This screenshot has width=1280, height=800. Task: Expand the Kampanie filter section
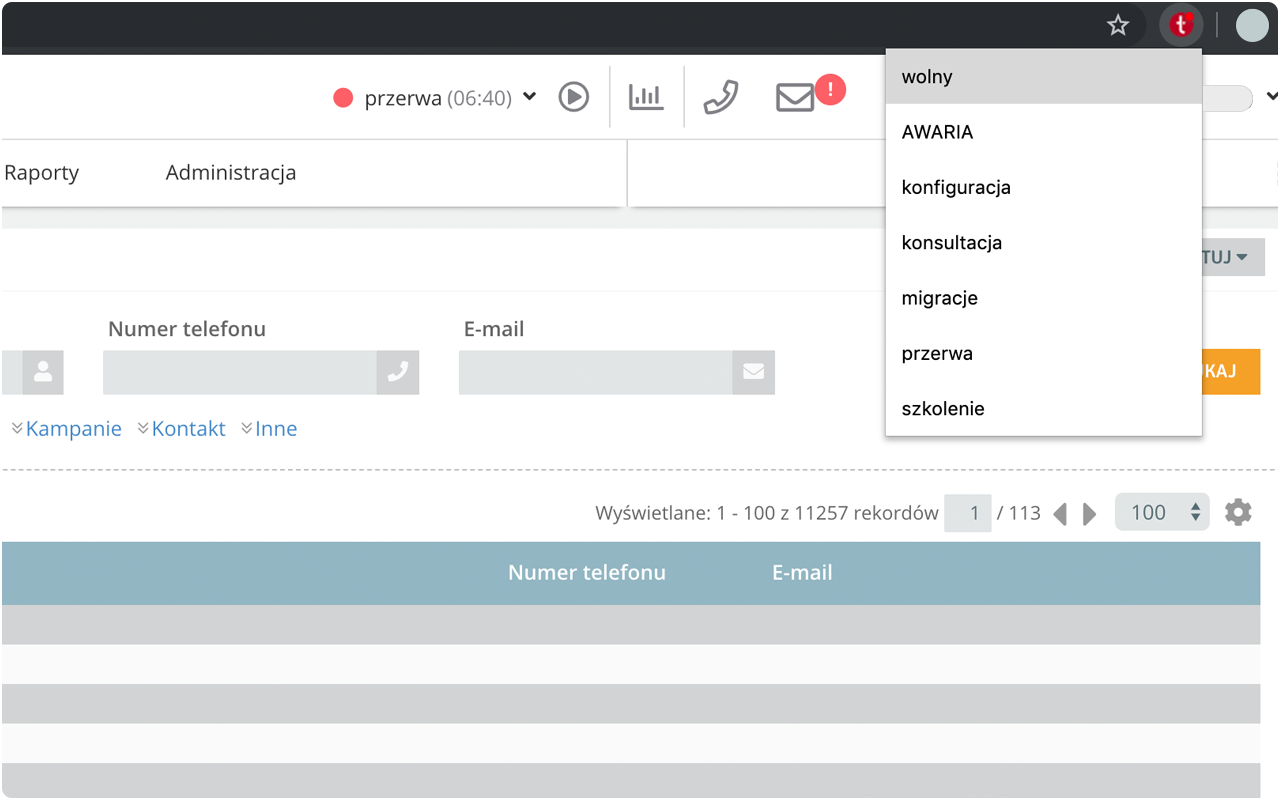pyautogui.click(x=67, y=429)
